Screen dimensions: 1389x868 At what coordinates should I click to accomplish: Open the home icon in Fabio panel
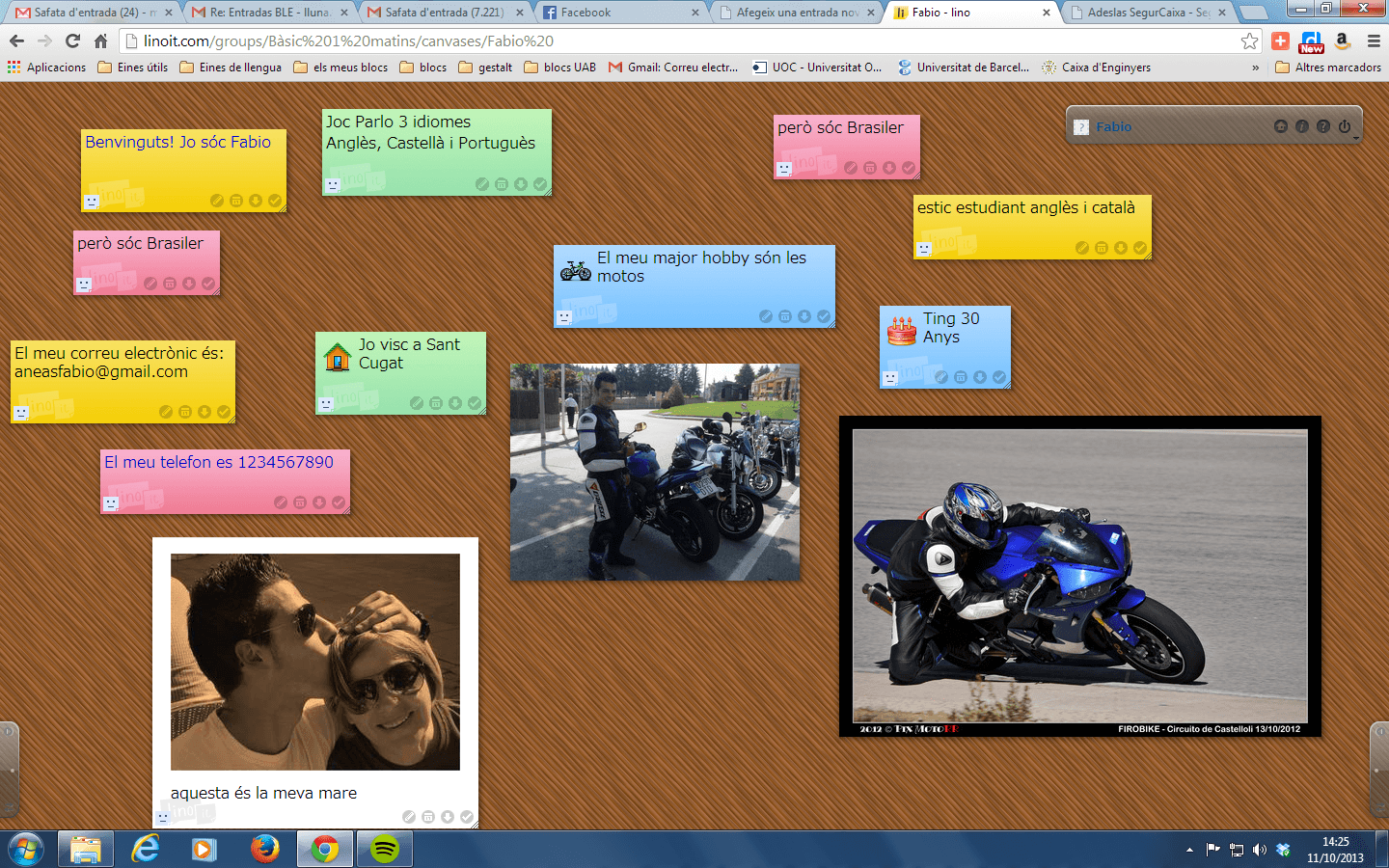click(x=1281, y=126)
